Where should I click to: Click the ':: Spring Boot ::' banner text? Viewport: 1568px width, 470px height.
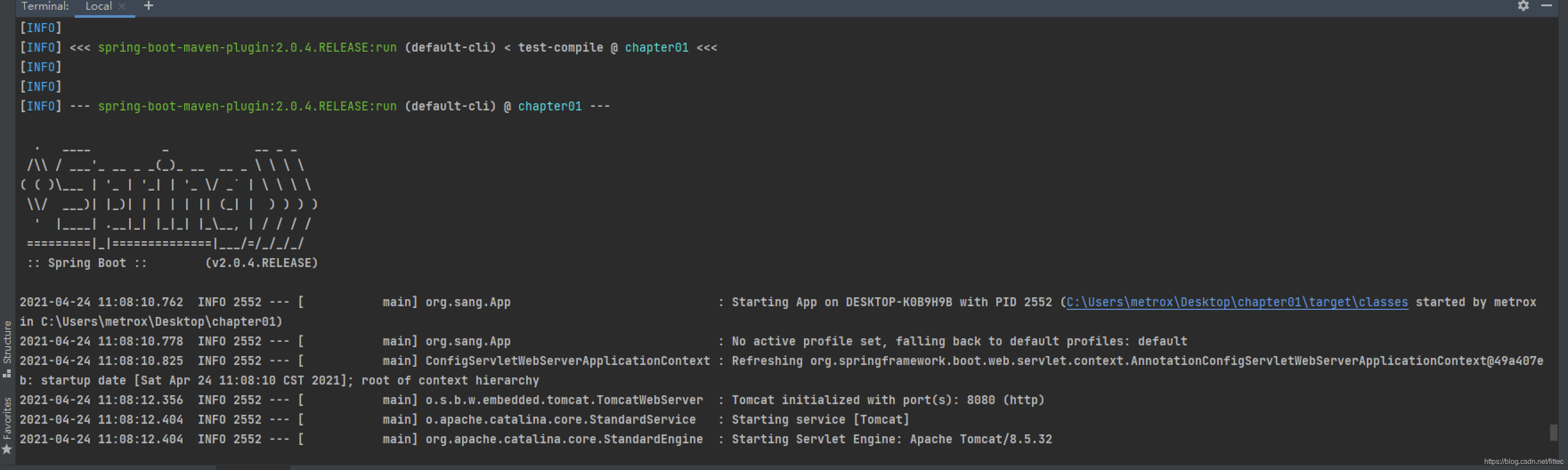tap(87, 263)
